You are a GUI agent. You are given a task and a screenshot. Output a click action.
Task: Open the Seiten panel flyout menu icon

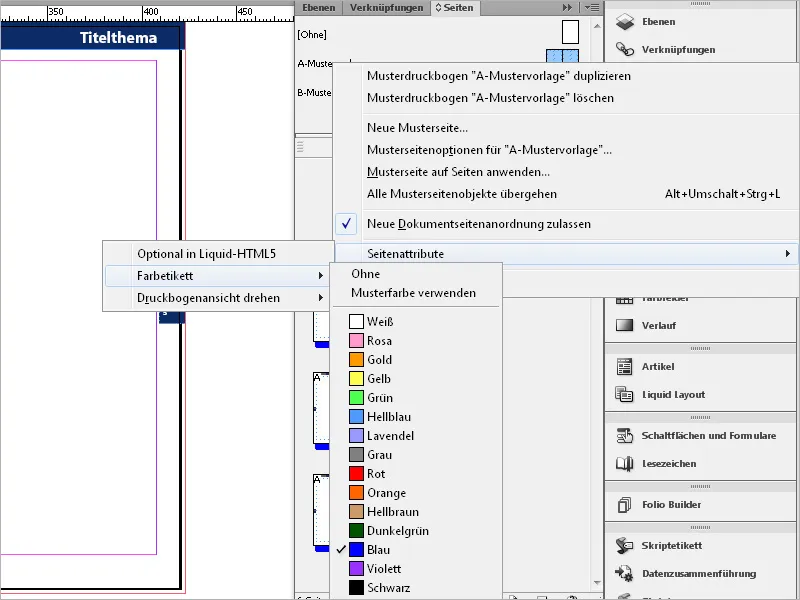[592, 8]
